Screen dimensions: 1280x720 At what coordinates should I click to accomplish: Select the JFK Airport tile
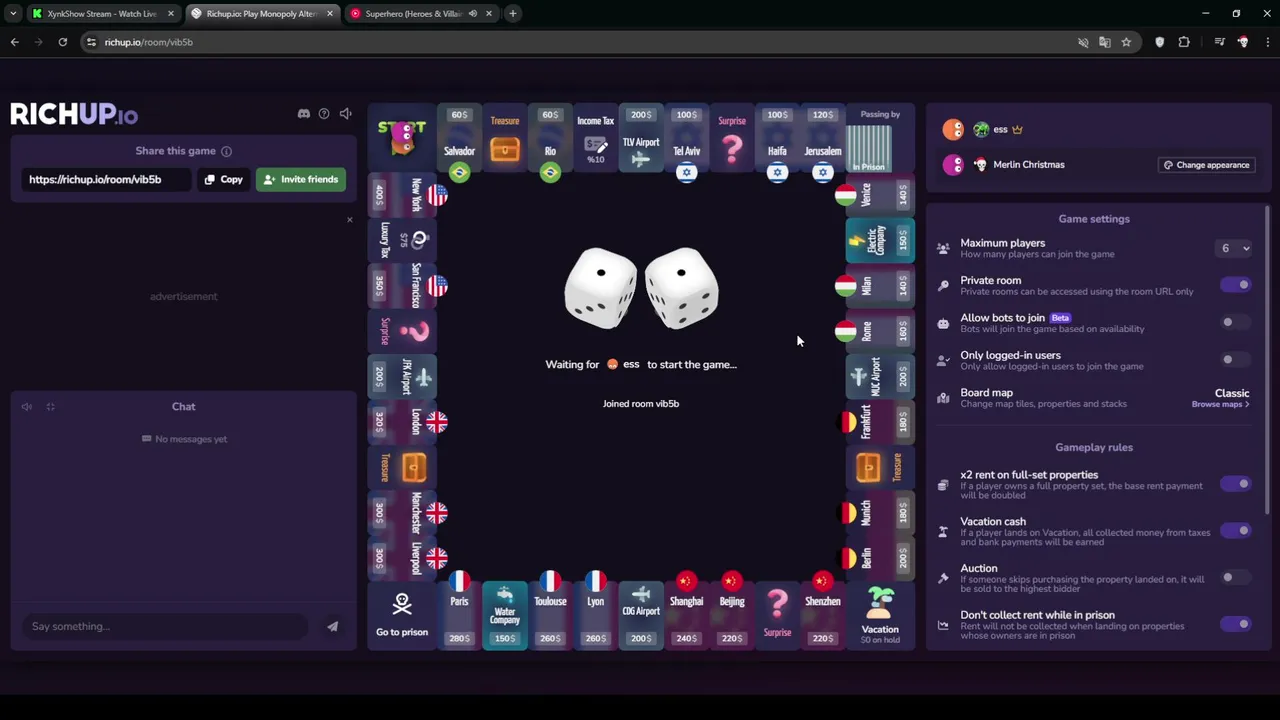pos(402,377)
